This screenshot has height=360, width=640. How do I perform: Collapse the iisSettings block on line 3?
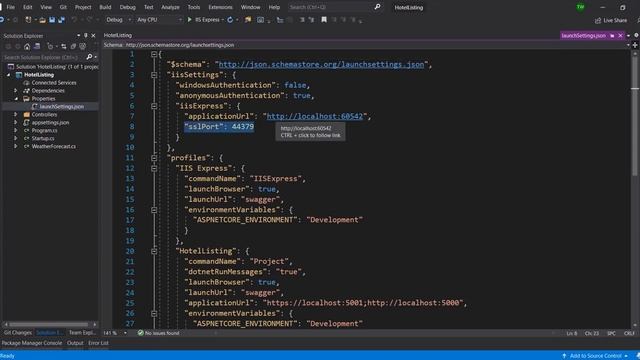(x=154, y=75)
